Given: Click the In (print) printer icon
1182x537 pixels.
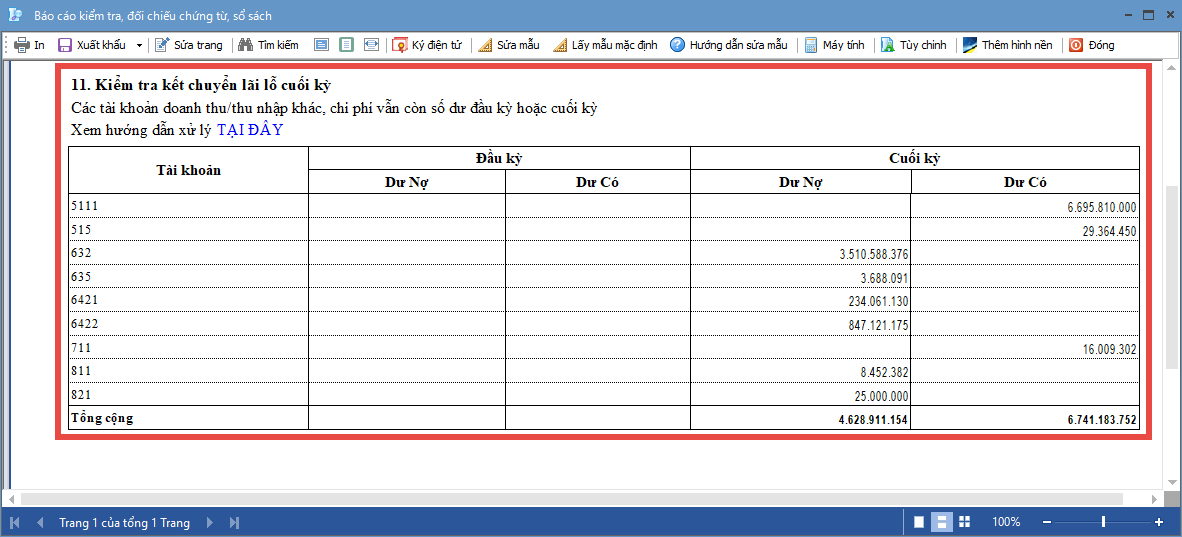Looking at the screenshot, I should tap(22, 45).
